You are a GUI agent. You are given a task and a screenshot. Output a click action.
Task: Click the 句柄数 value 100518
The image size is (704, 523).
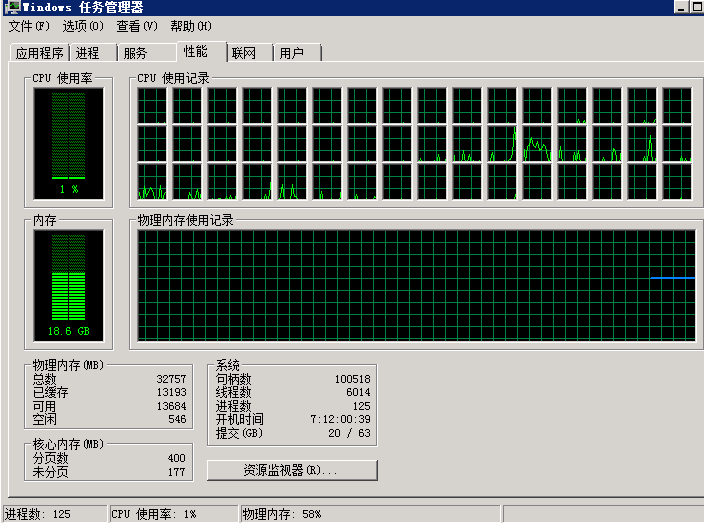click(352, 379)
